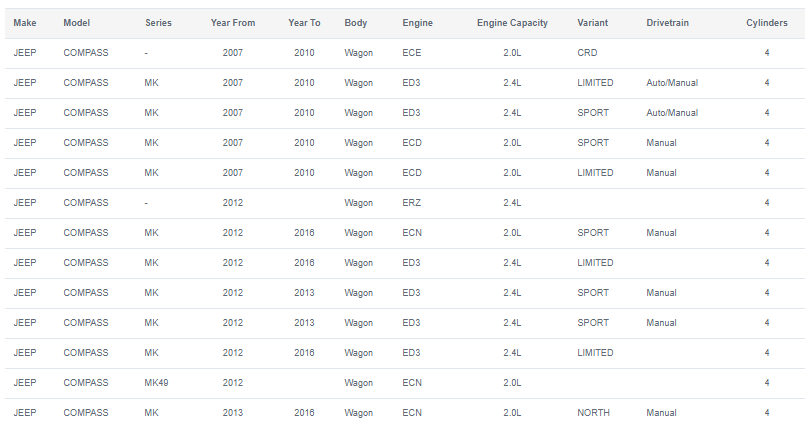The image size is (810, 443).
Task: Click the ERZ engine cell
Action: [412, 203]
